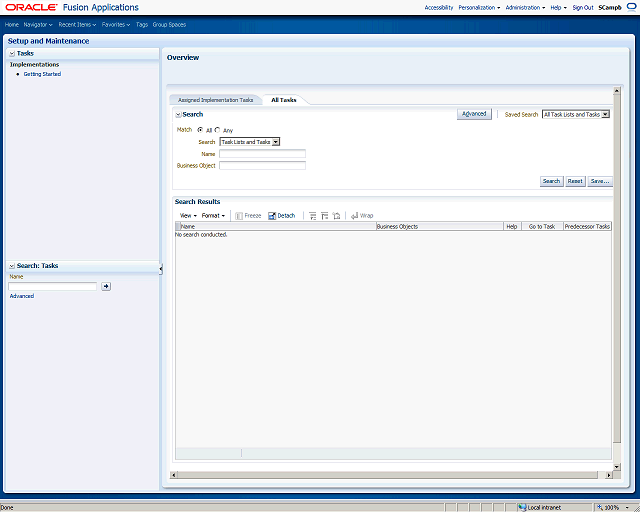Click the Advanced link under Search: Tasks

pos(22,296)
